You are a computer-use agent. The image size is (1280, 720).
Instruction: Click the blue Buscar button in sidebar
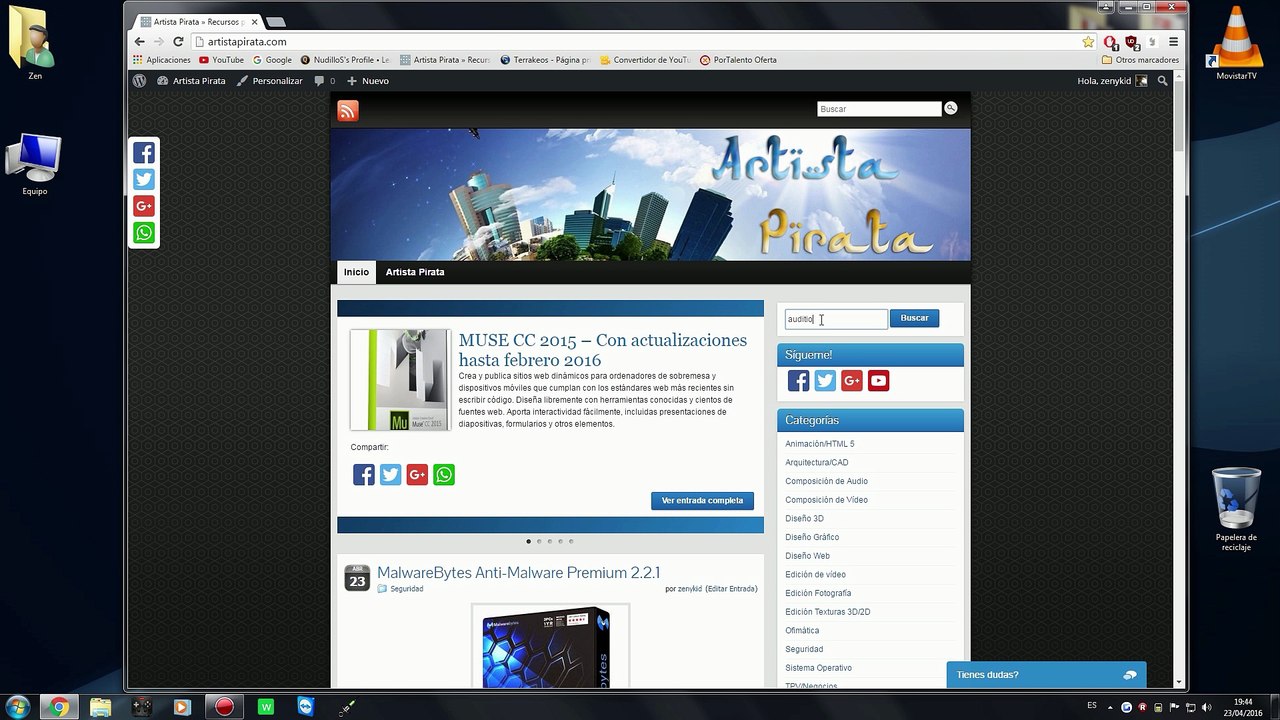[x=914, y=319]
